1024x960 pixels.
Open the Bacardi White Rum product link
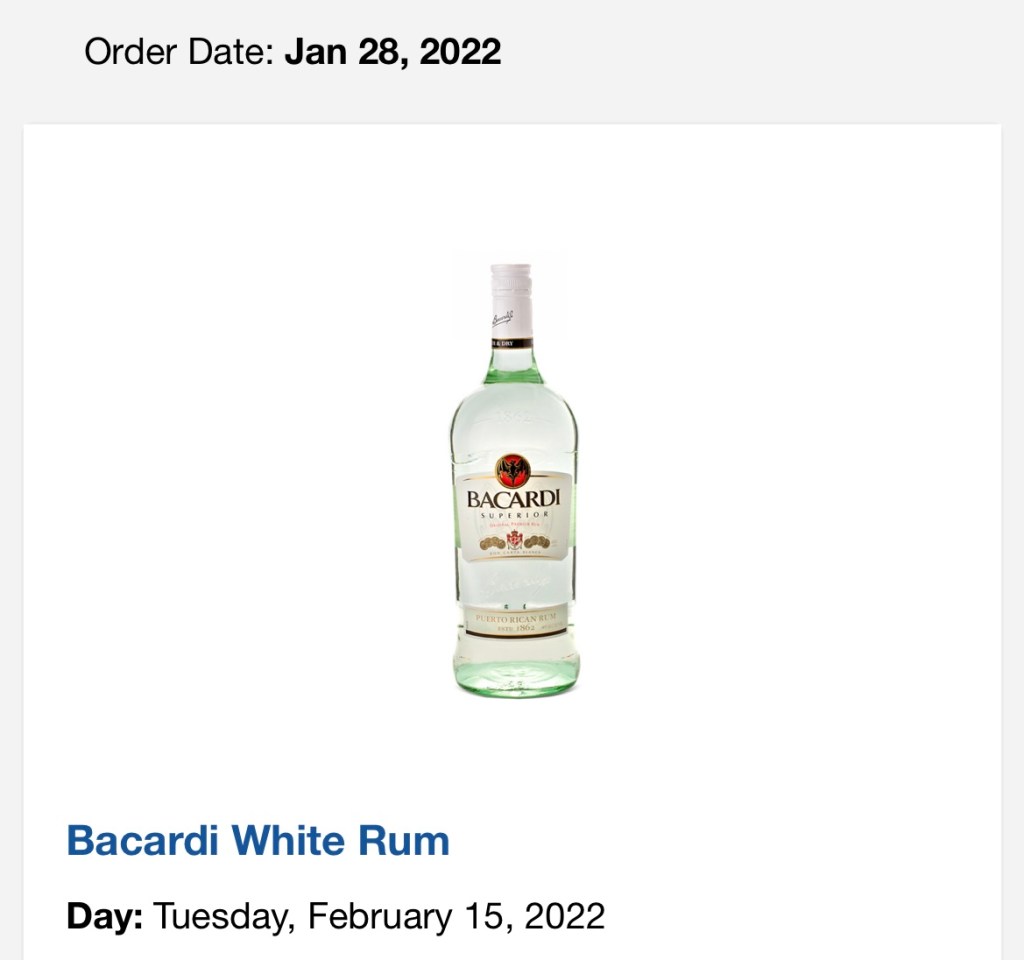[258, 840]
